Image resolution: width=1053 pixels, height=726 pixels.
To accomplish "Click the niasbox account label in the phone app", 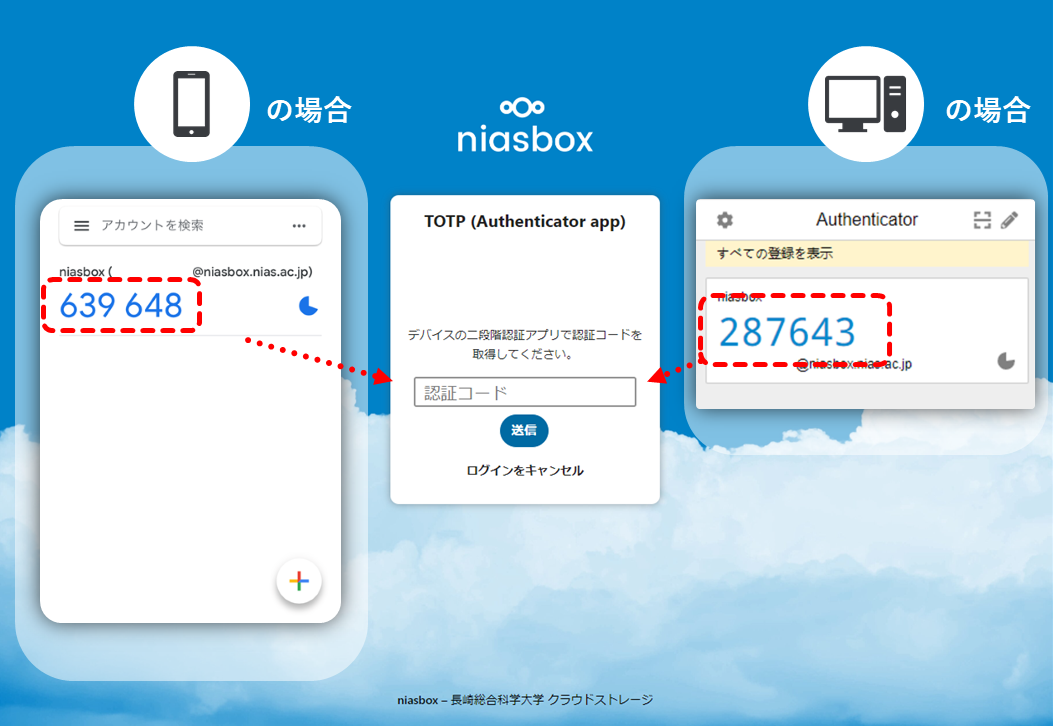I will click(186, 271).
